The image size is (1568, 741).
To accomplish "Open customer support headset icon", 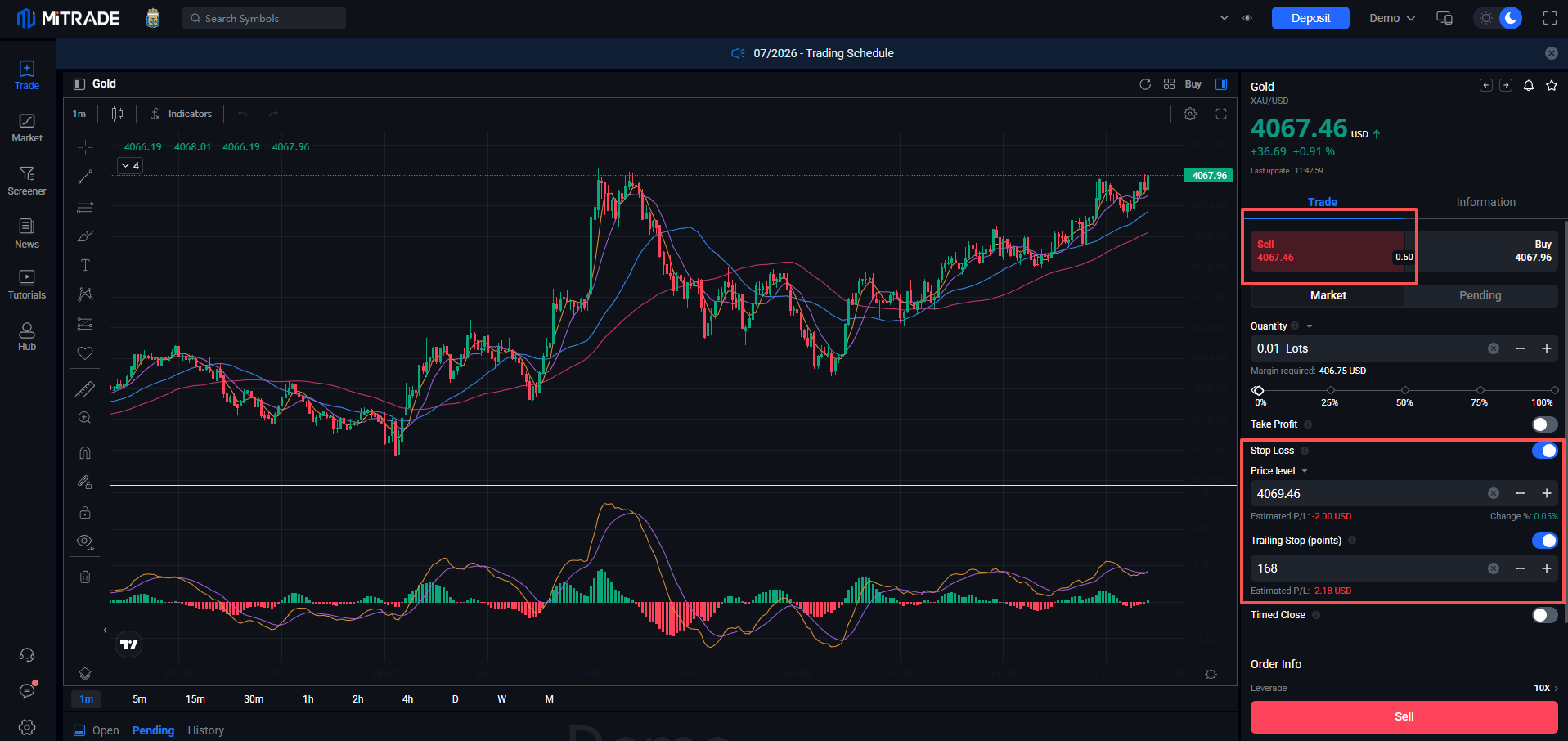I will 27,655.
